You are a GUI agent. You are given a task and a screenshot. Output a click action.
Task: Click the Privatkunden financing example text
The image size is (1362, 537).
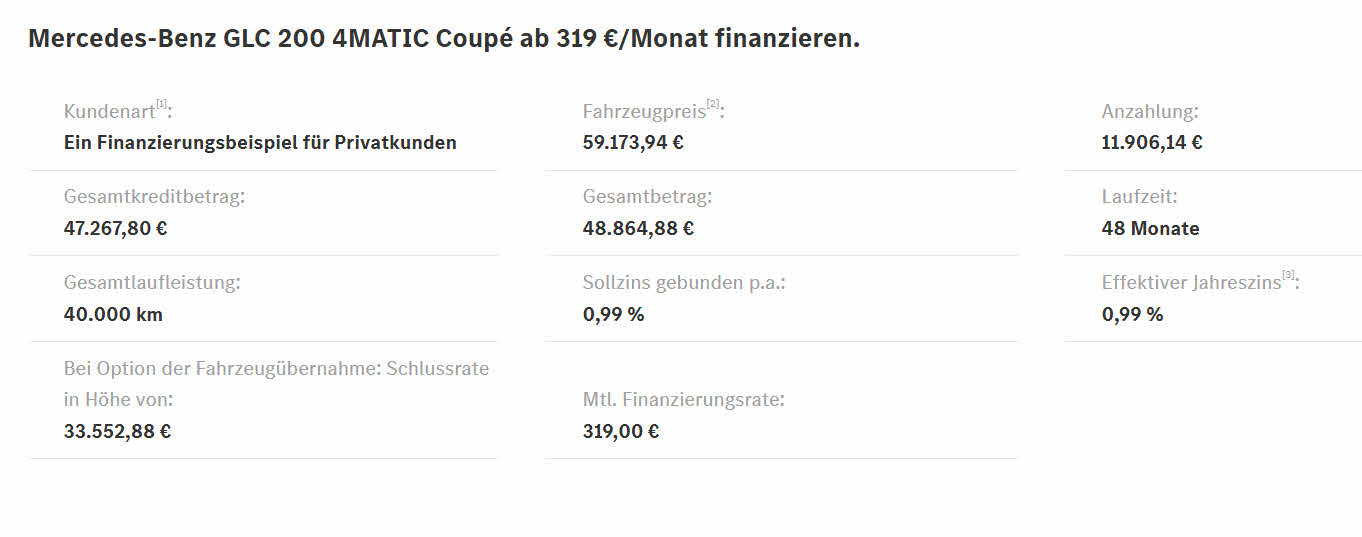(260, 142)
